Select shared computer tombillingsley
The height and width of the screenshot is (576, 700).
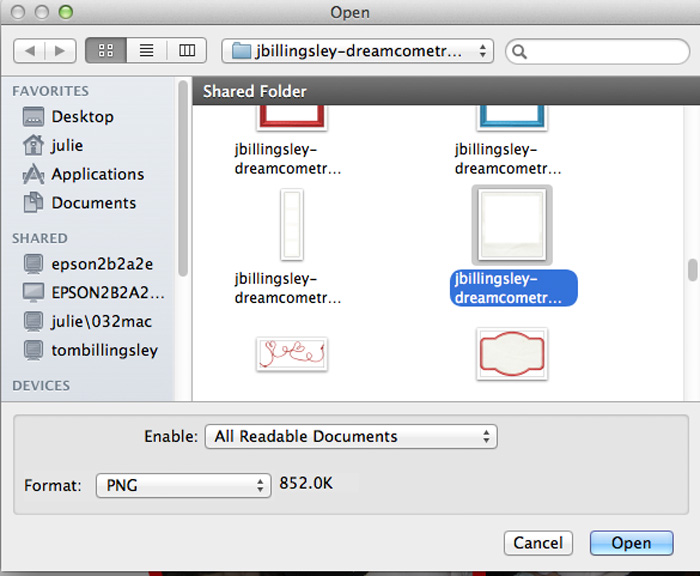[x=104, y=351]
